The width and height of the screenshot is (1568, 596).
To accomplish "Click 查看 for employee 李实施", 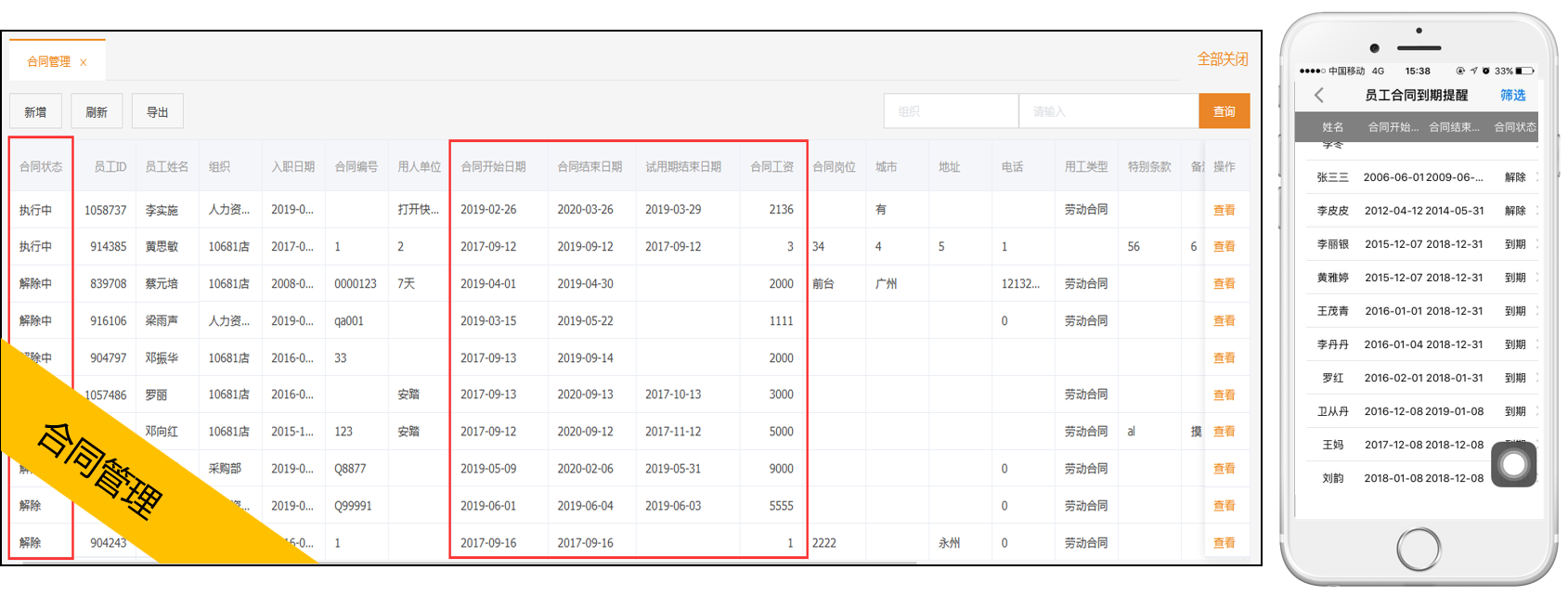I will click(1224, 210).
